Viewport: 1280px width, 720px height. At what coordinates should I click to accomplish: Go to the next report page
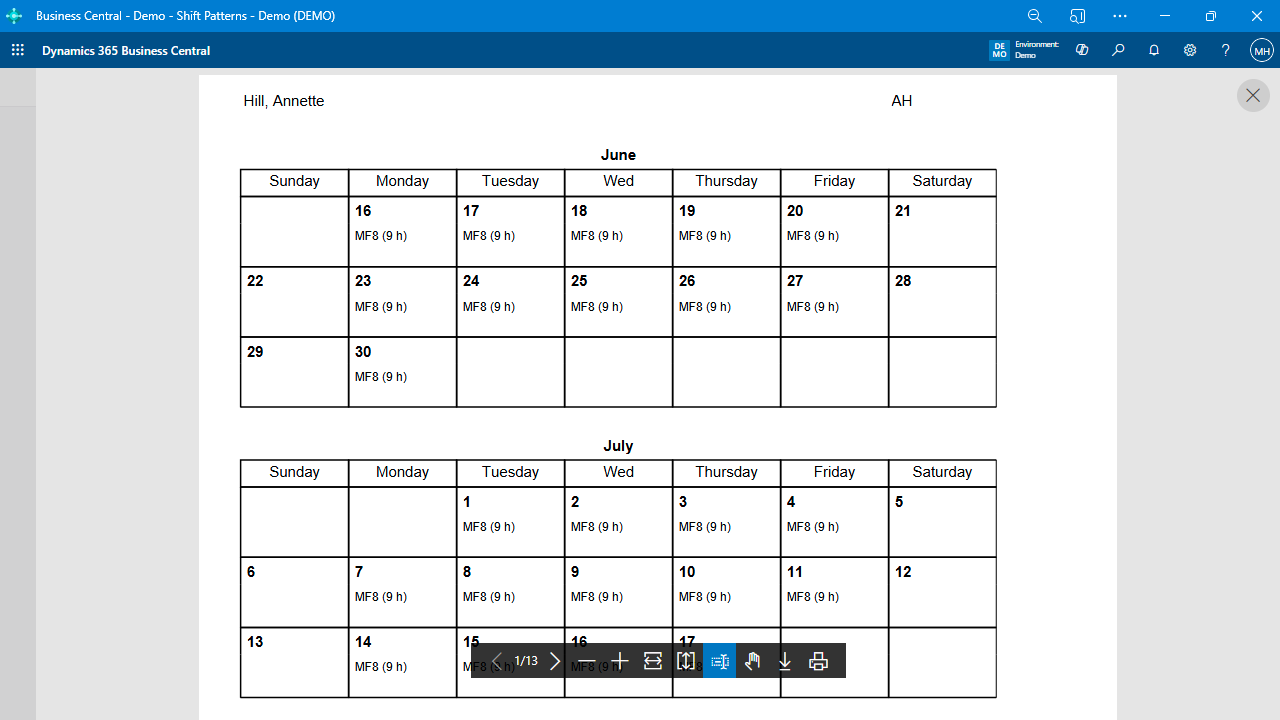click(556, 661)
